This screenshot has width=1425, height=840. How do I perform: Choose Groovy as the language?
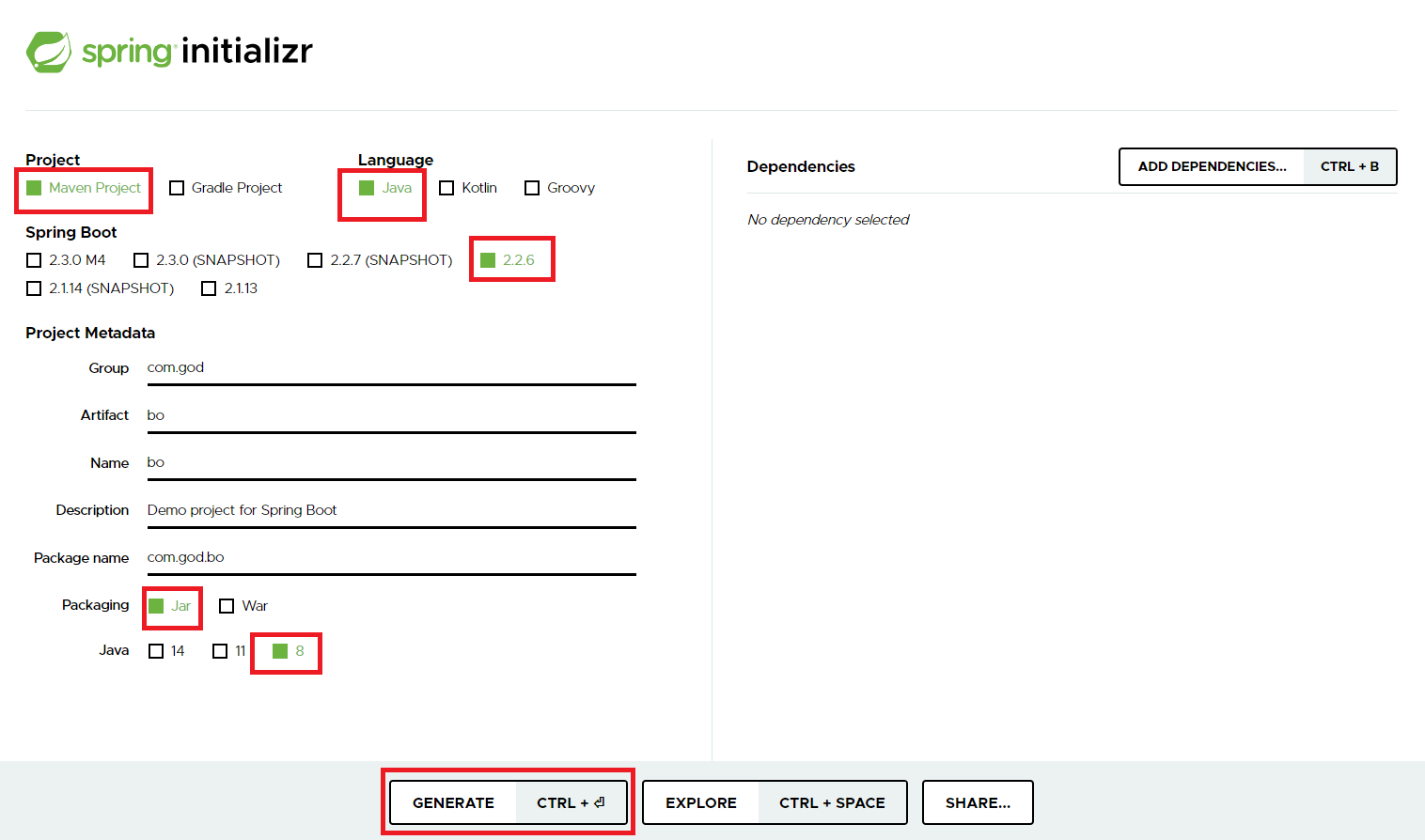click(560, 188)
